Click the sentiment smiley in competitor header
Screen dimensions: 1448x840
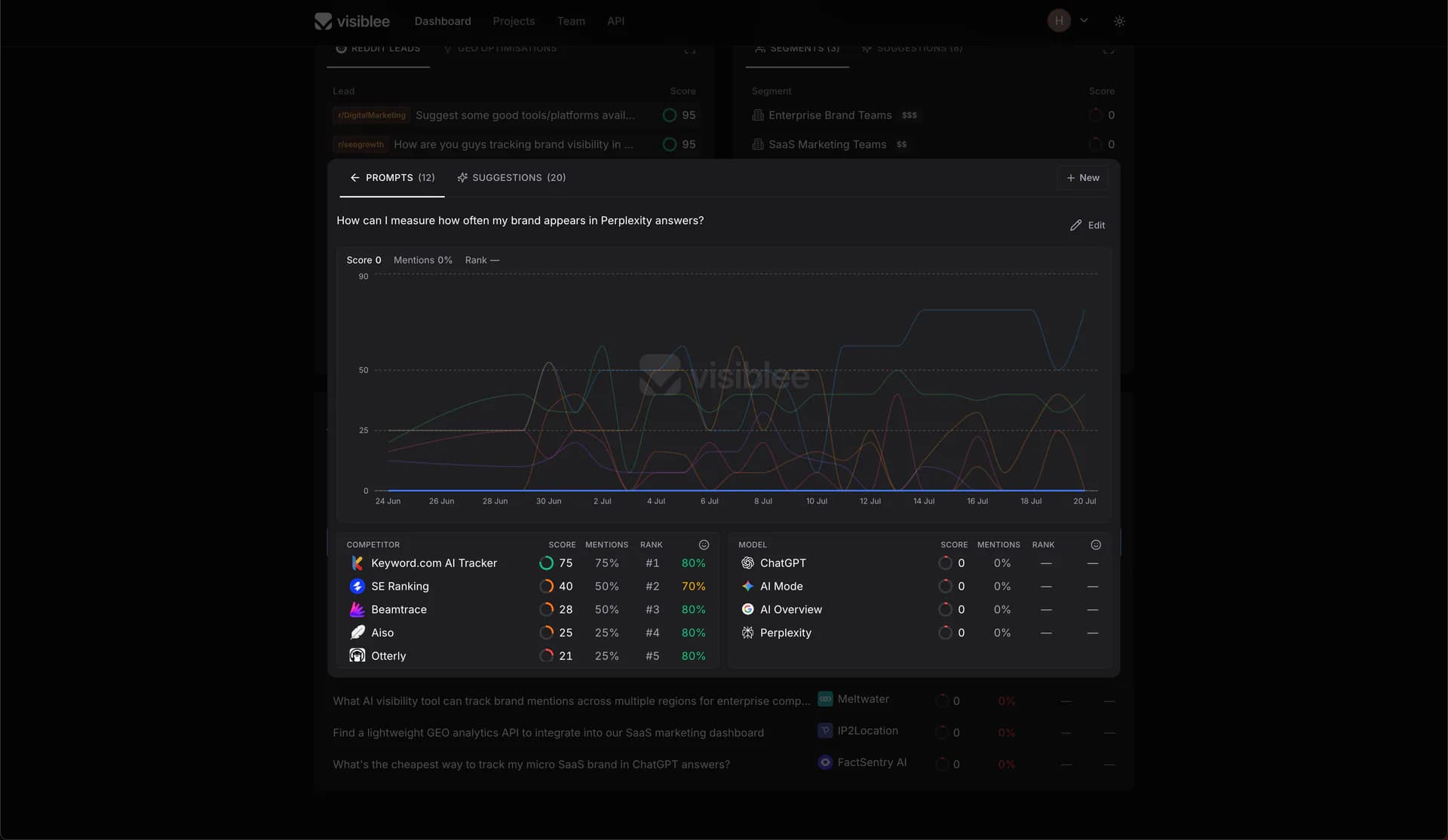coord(704,544)
